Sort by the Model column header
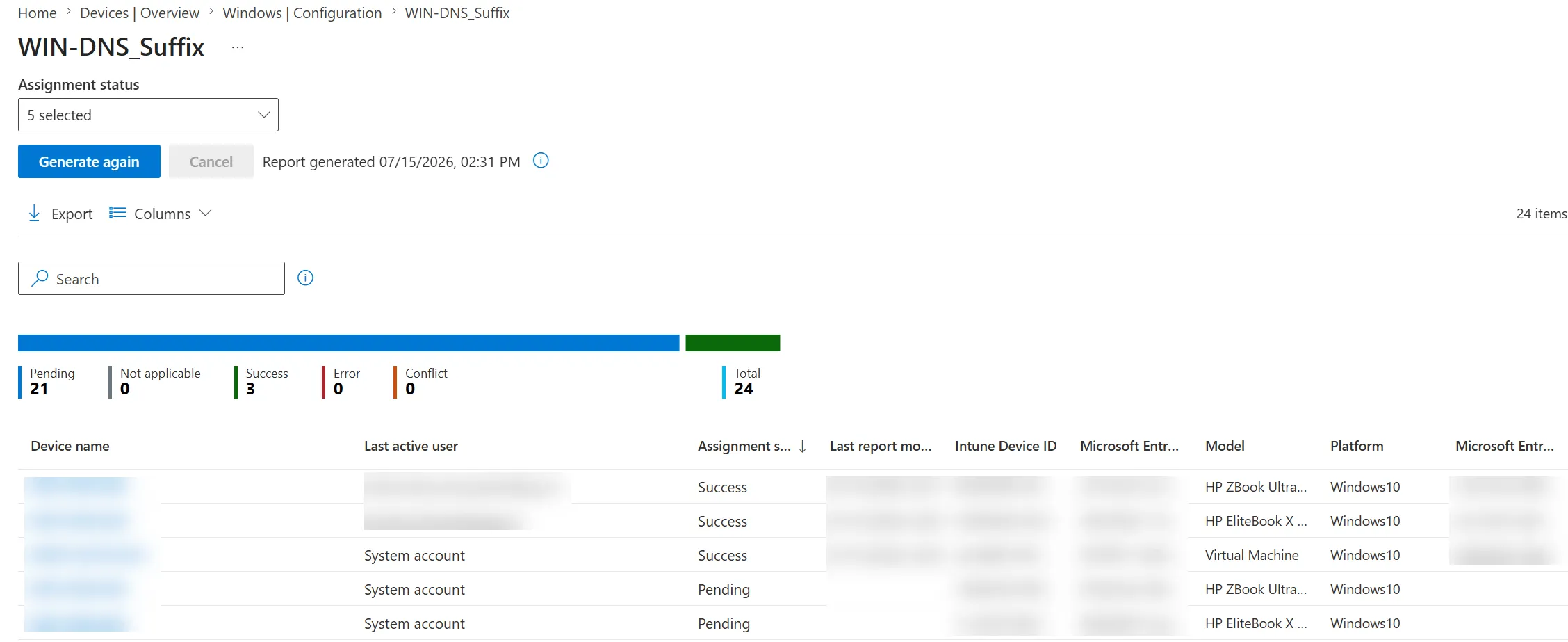1568x642 pixels. click(x=1225, y=446)
